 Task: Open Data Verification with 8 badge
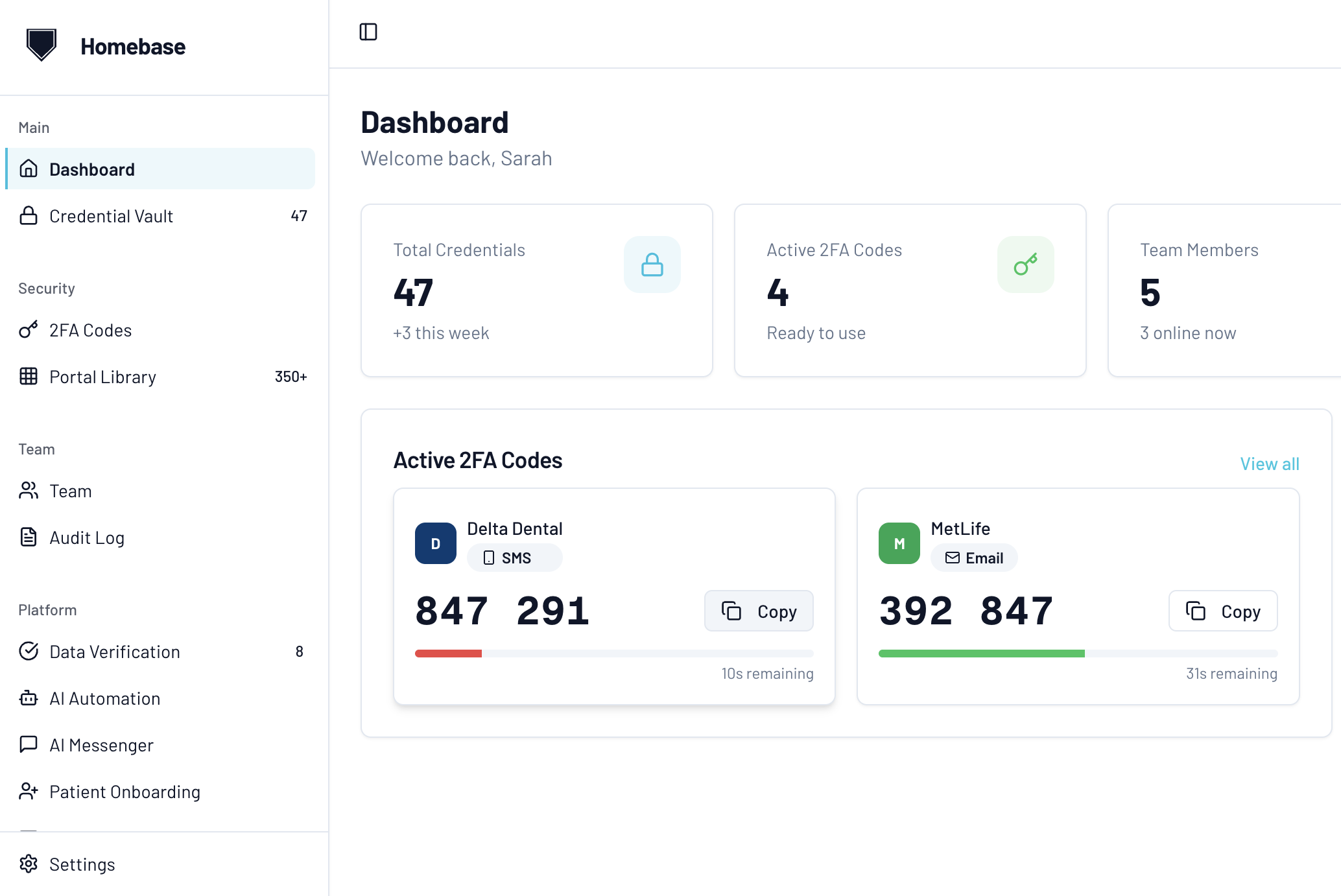115,652
